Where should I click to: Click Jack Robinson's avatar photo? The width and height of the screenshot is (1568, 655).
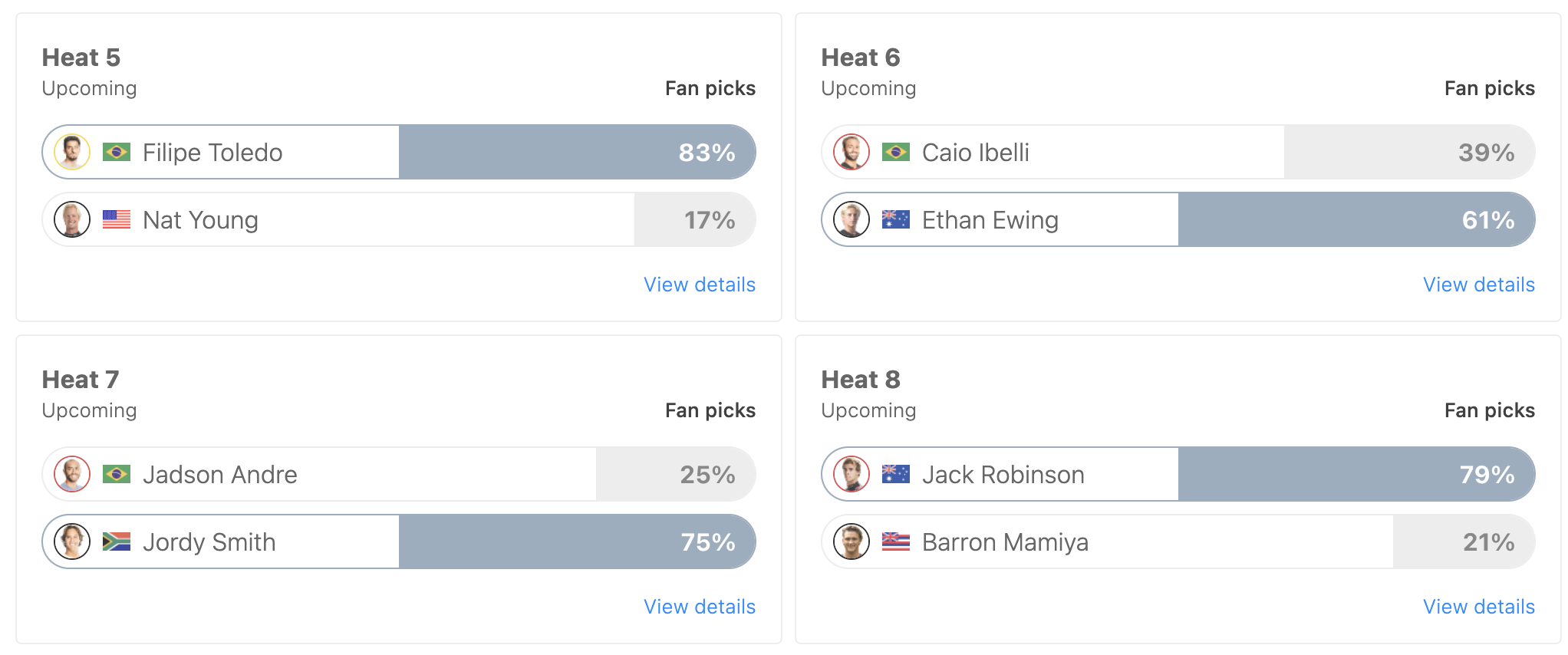[852, 474]
